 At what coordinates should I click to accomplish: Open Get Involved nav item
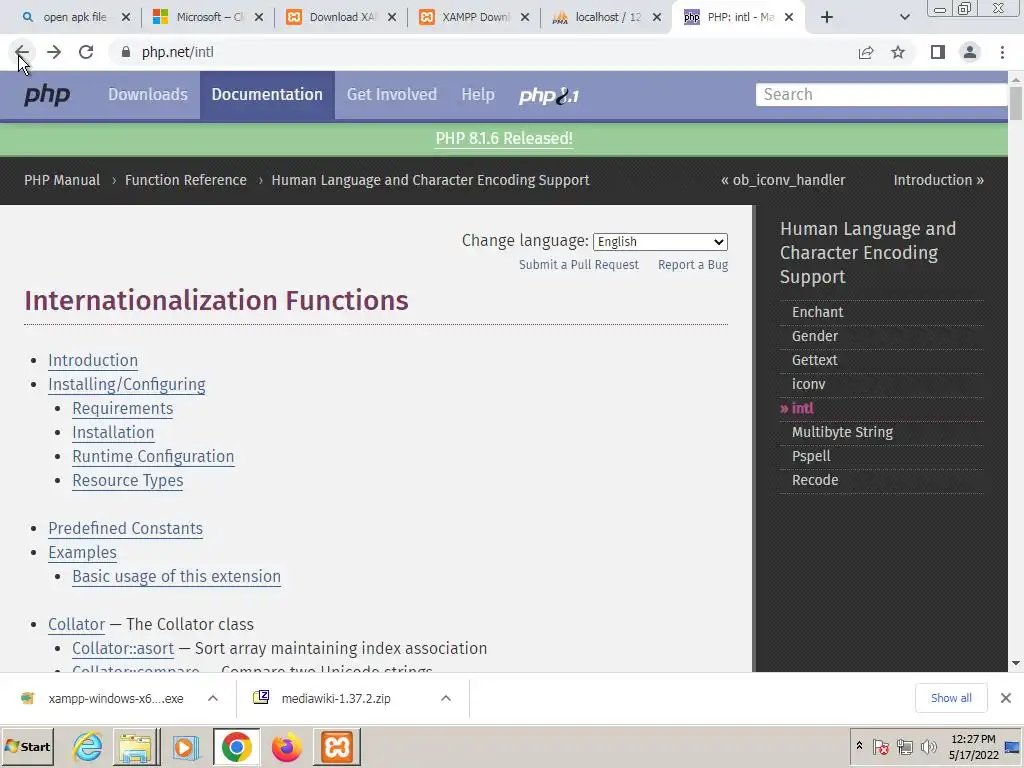(392, 95)
